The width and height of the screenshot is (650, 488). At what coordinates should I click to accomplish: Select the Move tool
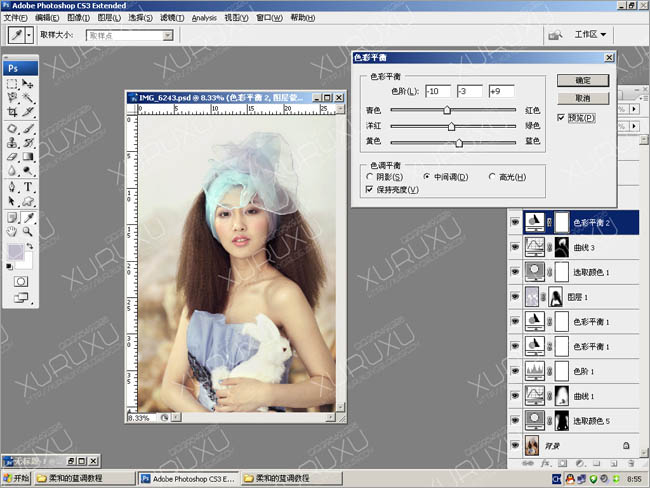(x=28, y=85)
